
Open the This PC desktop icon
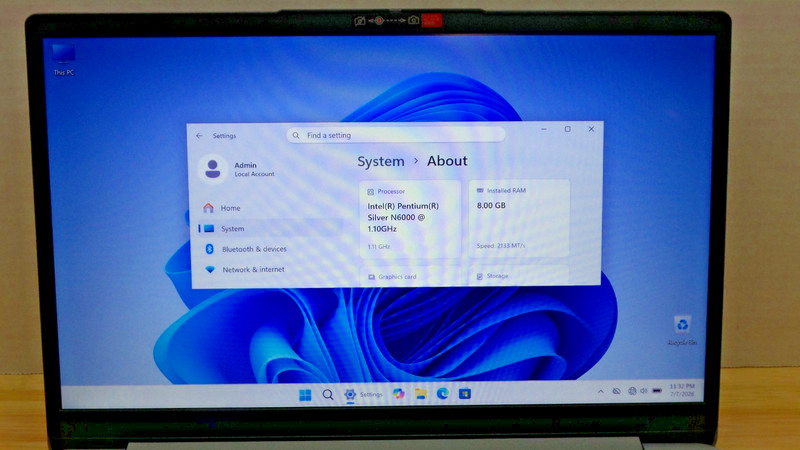[x=63, y=60]
